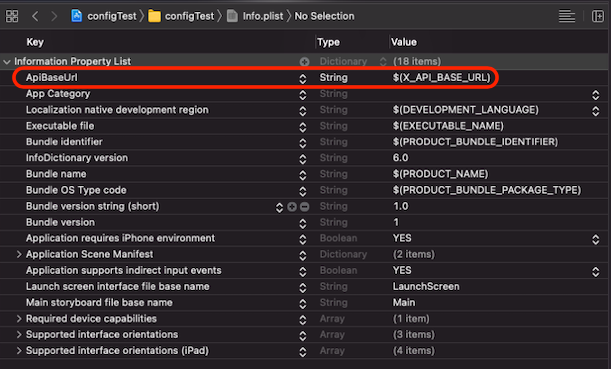Open key stepper for Supported interface orientations
Image resolution: width=611 pixels, height=369 pixels.
click(x=303, y=335)
